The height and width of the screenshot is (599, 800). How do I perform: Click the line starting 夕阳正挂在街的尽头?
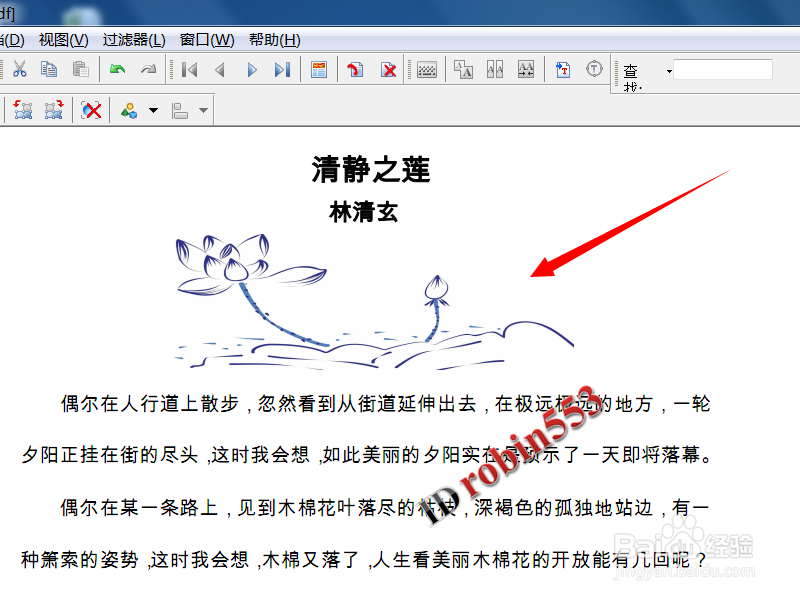click(x=367, y=455)
